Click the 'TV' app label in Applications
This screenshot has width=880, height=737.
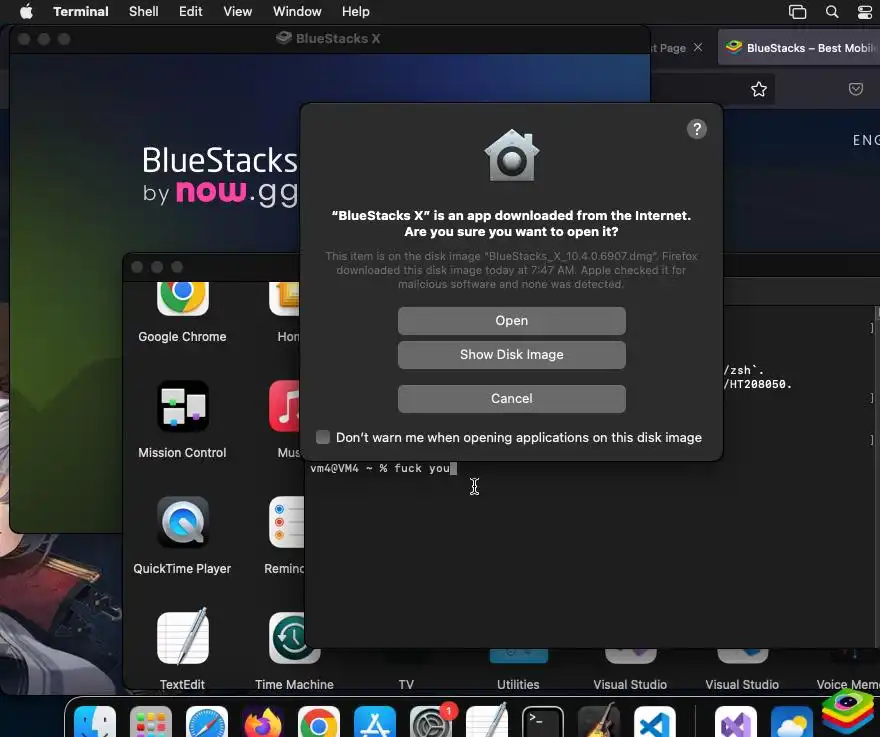tap(406, 684)
